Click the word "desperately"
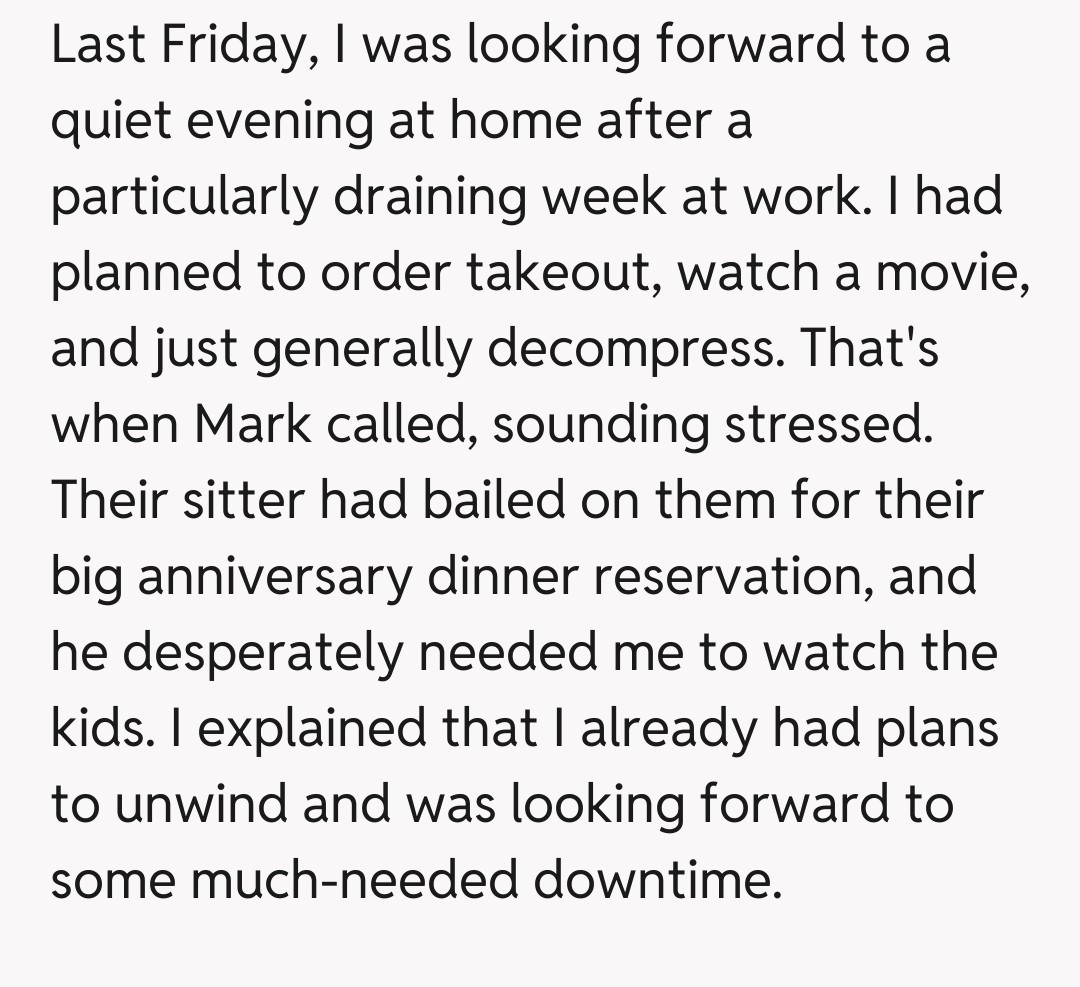 264,653
